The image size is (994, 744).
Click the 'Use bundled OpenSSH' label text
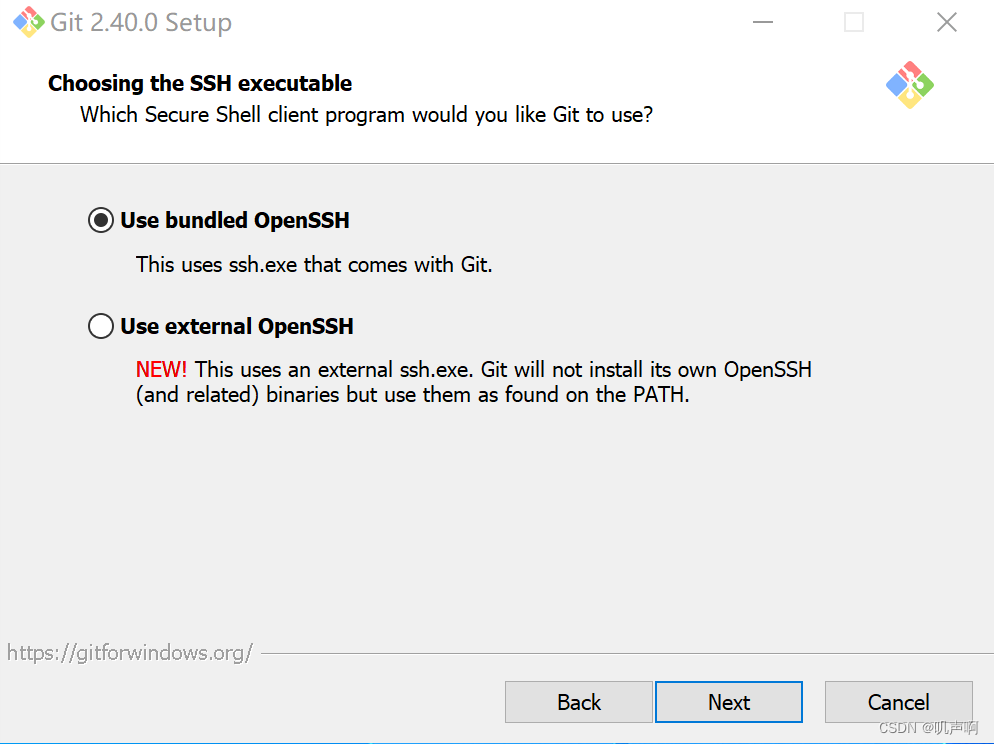point(233,220)
